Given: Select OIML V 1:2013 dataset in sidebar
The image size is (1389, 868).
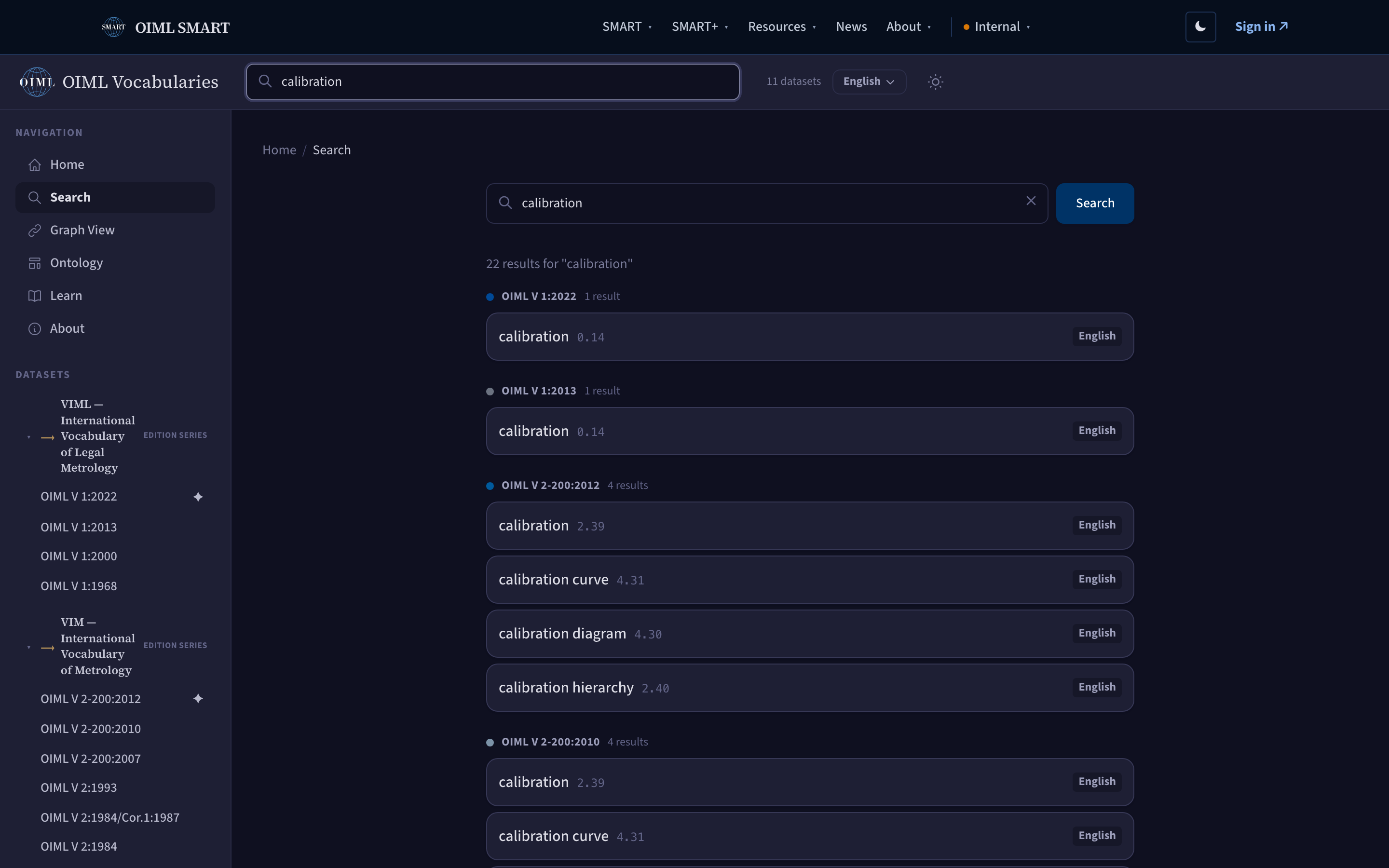Looking at the screenshot, I should pos(79,527).
